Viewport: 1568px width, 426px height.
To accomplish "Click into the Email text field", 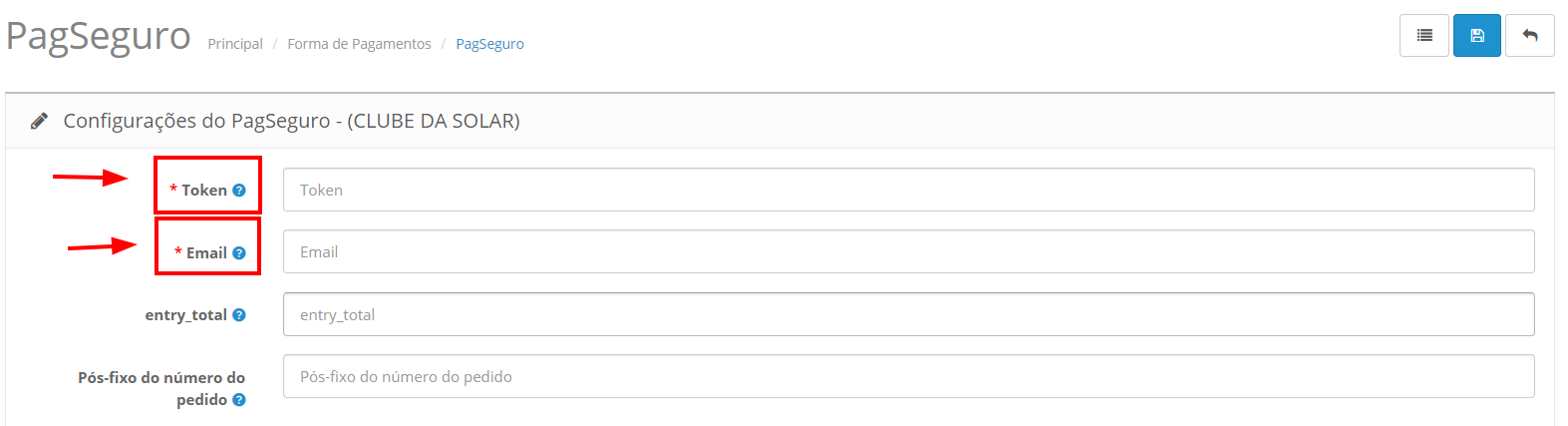I will [x=908, y=251].
